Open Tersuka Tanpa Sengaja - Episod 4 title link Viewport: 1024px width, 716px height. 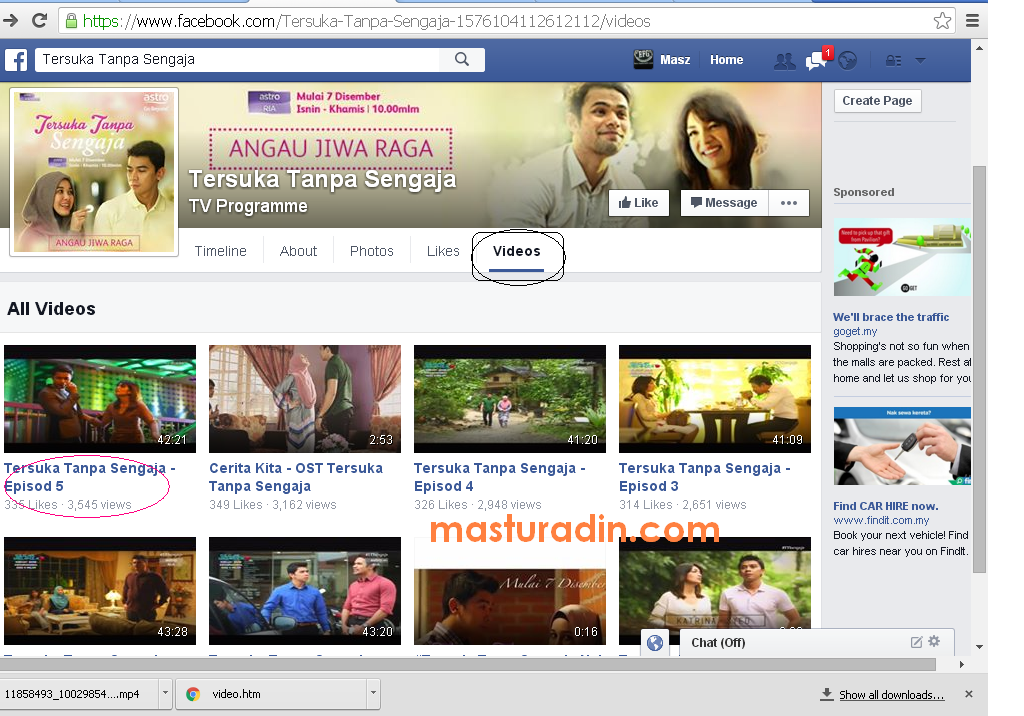pyautogui.click(x=500, y=477)
